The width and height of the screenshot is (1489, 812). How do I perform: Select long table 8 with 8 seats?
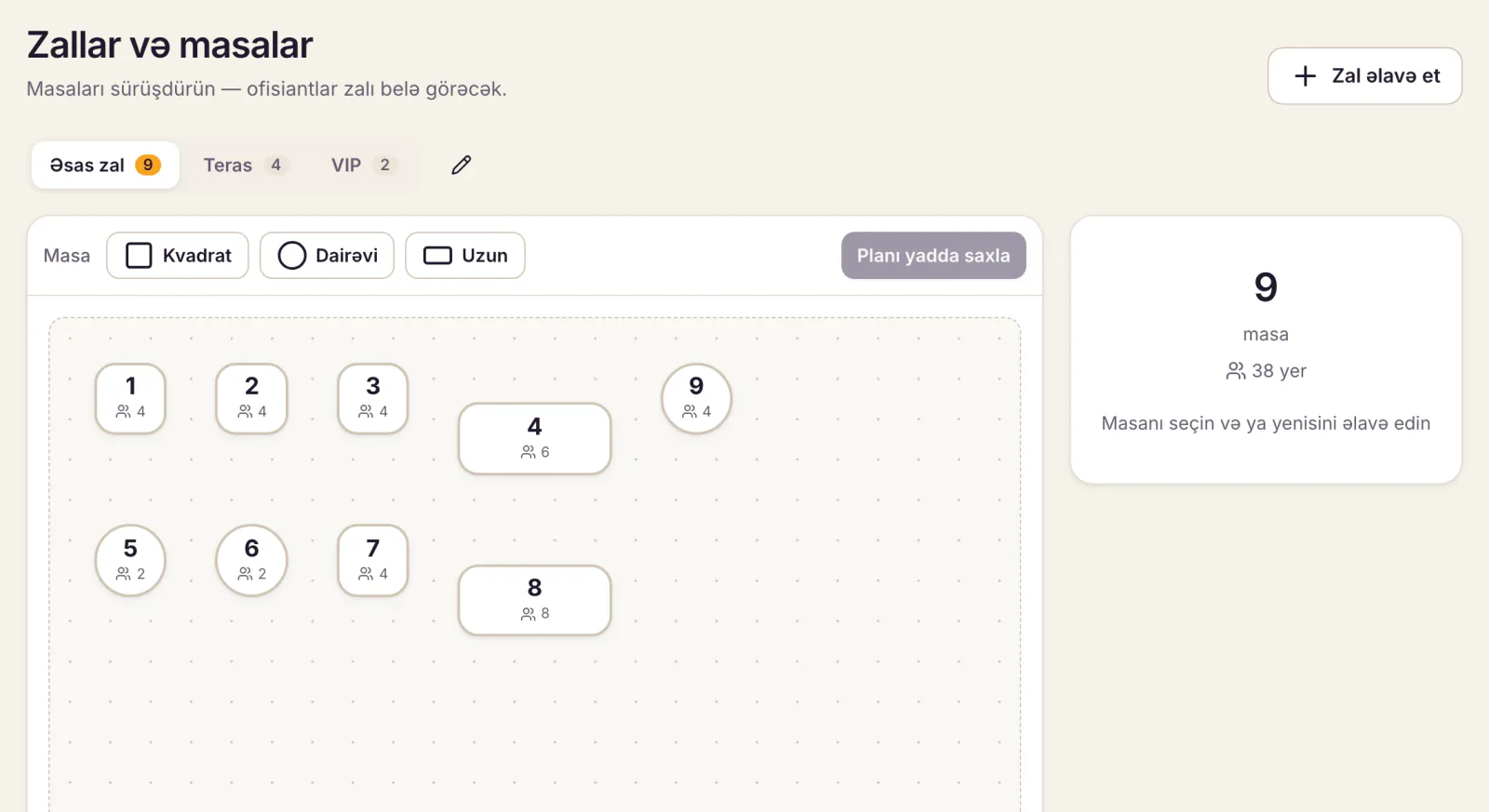pyautogui.click(x=535, y=600)
